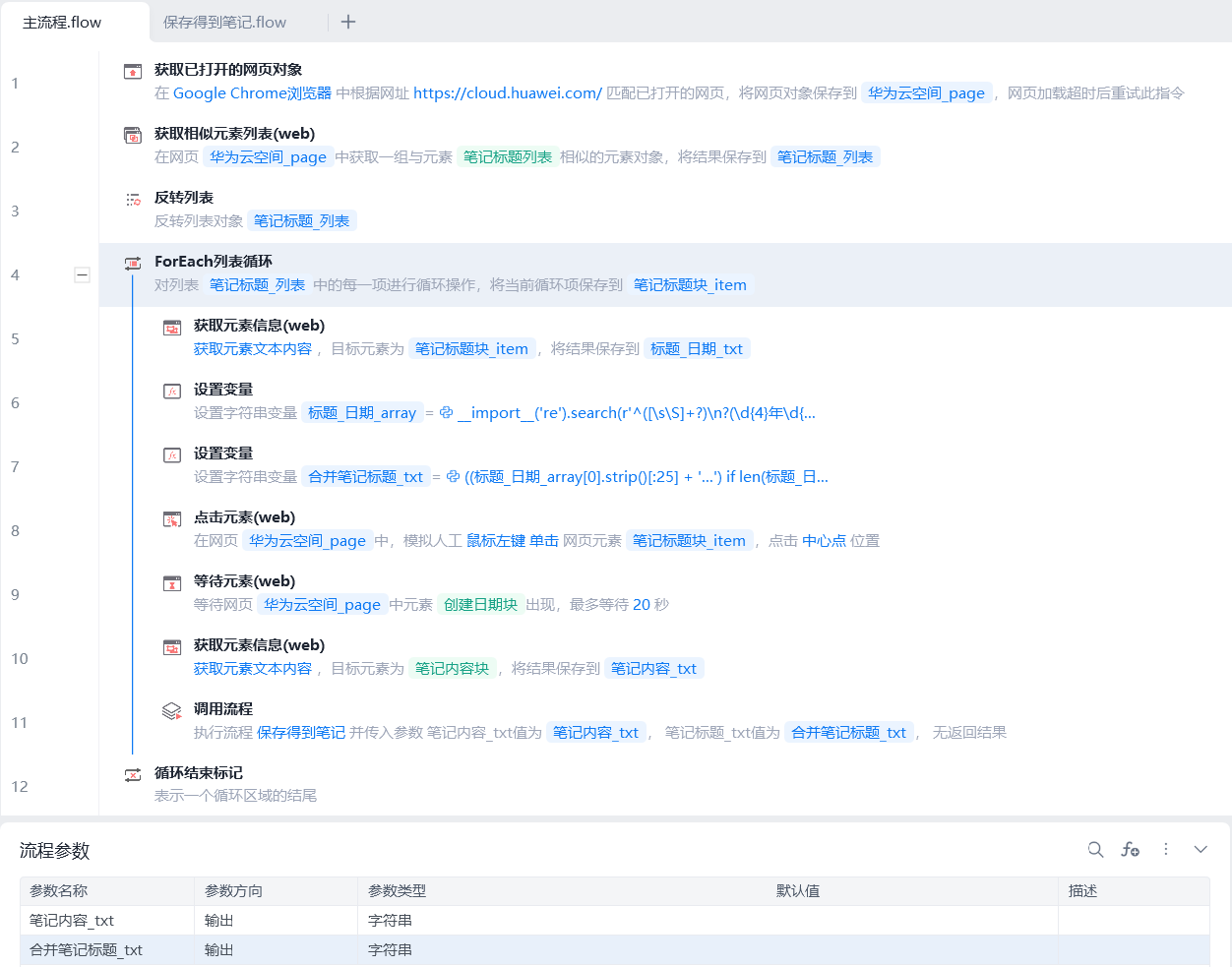The height and width of the screenshot is (967, 1232).
Task: Click the 标题_日期_array variable tag in step 6
Action: (x=362, y=412)
